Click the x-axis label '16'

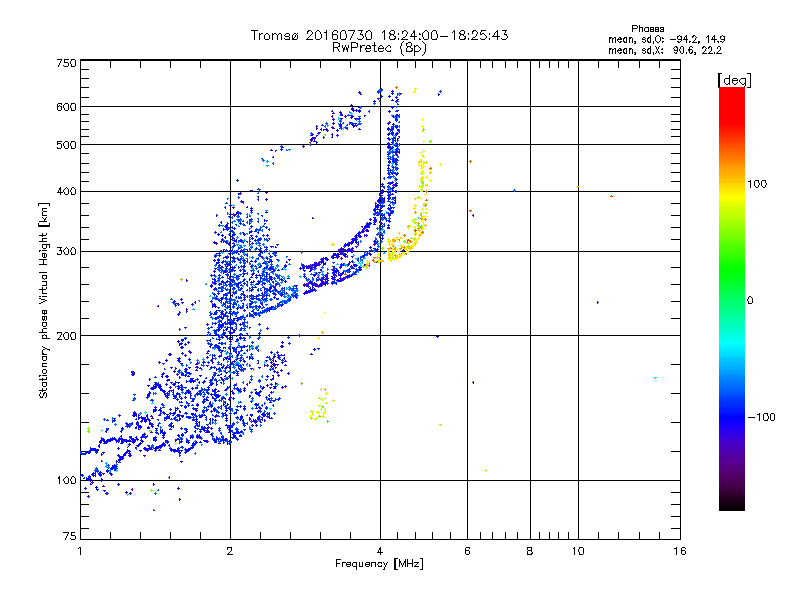(680, 551)
